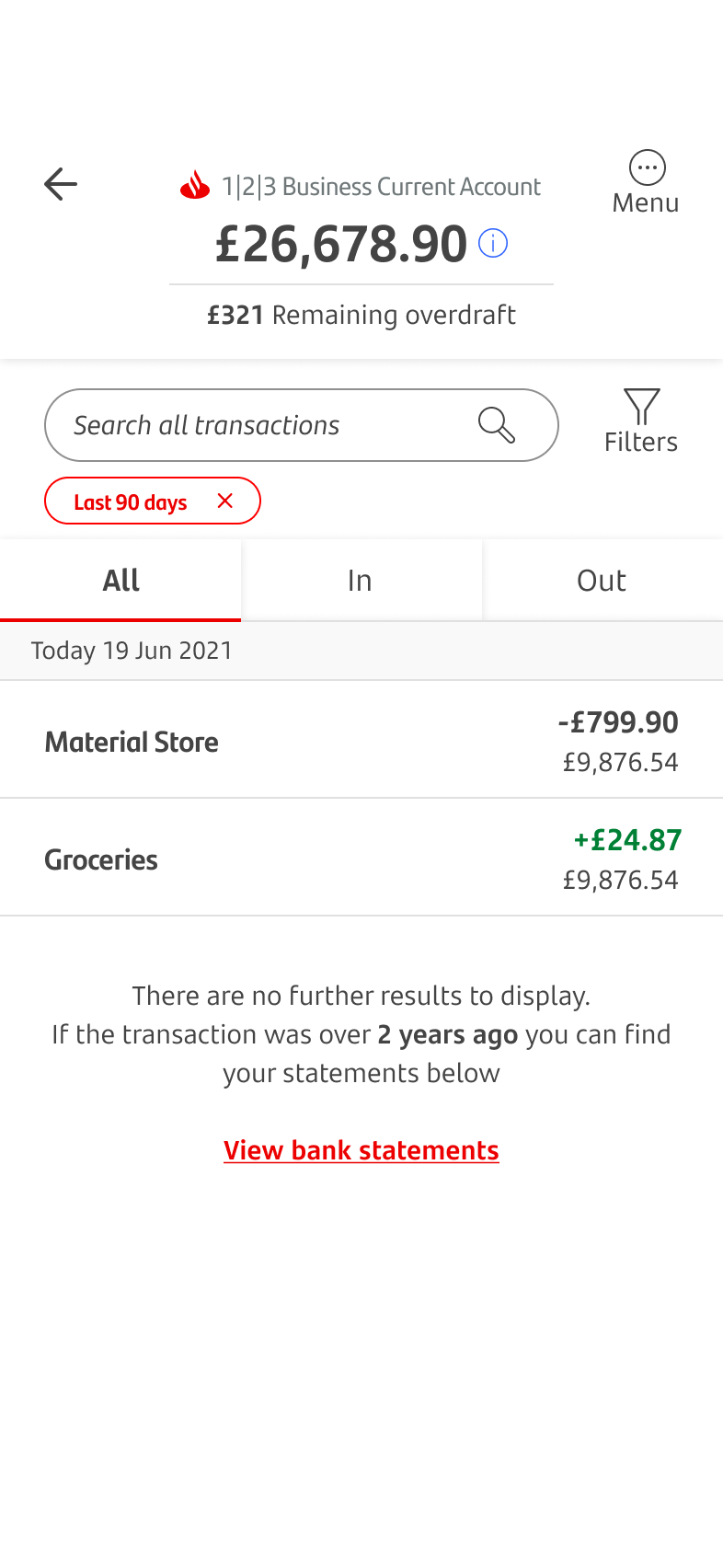Image resolution: width=723 pixels, height=1568 pixels.
Task: Click the 1|2|3 Business Current Account title
Action: [381, 187]
